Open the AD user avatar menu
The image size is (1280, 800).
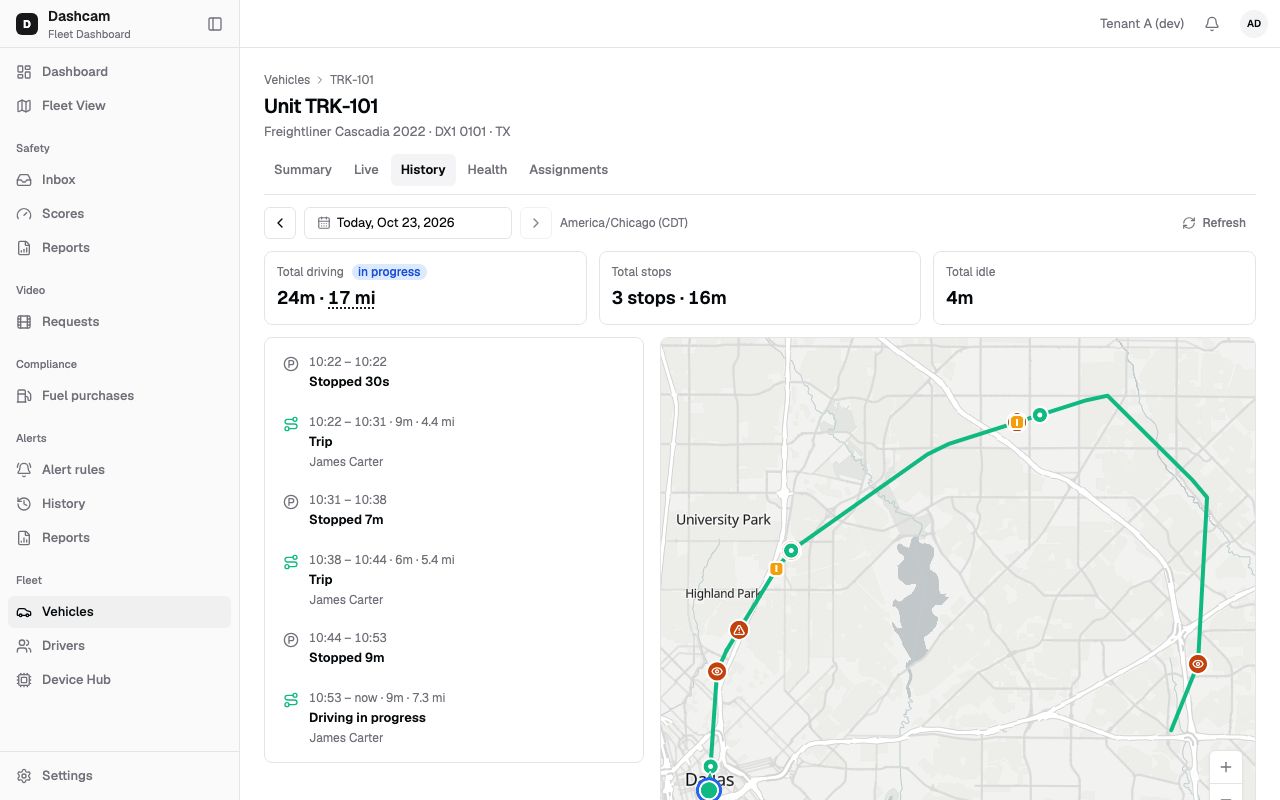[x=1254, y=24]
